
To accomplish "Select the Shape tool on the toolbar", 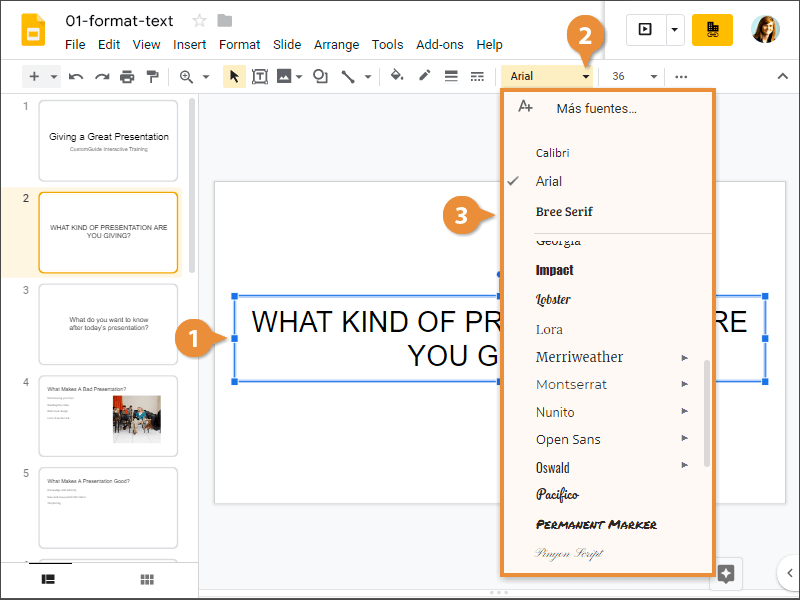I will [x=318, y=76].
